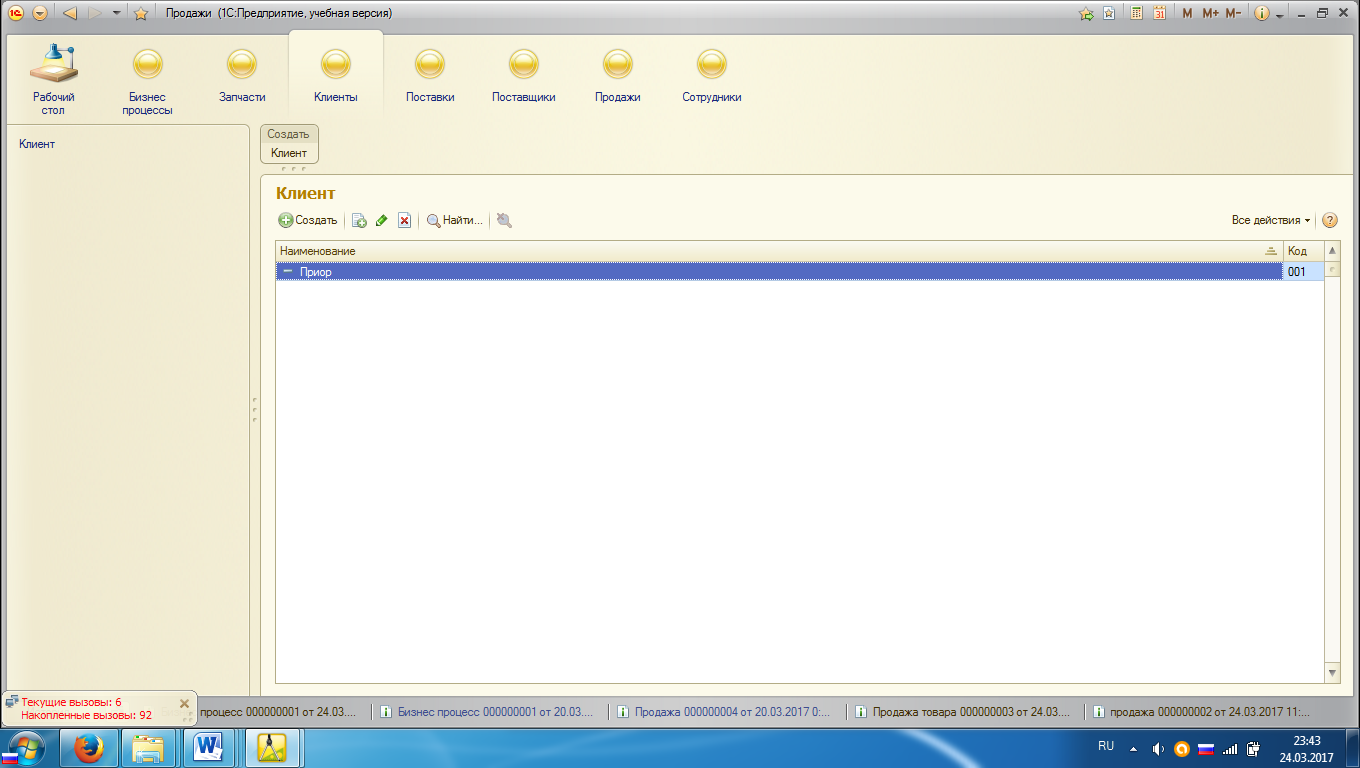
Task: Open the Клиент link in navigation panel
Action: [37, 144]
